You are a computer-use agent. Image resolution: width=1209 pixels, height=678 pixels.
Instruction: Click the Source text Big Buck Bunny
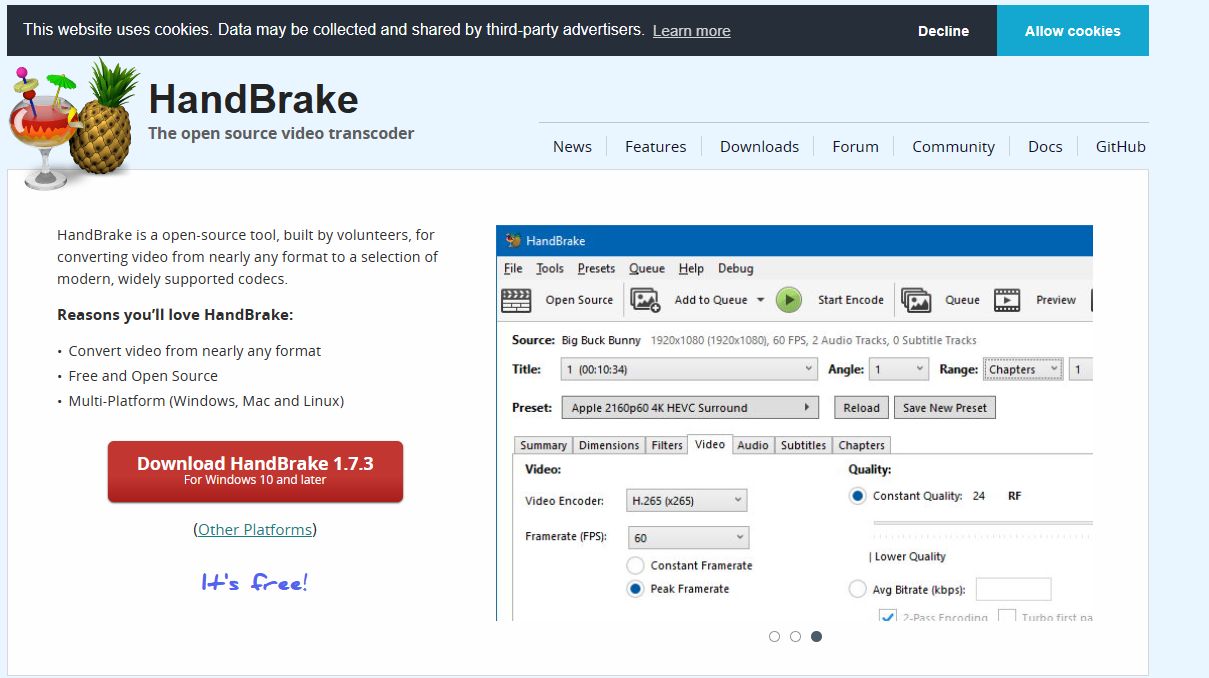601,340
